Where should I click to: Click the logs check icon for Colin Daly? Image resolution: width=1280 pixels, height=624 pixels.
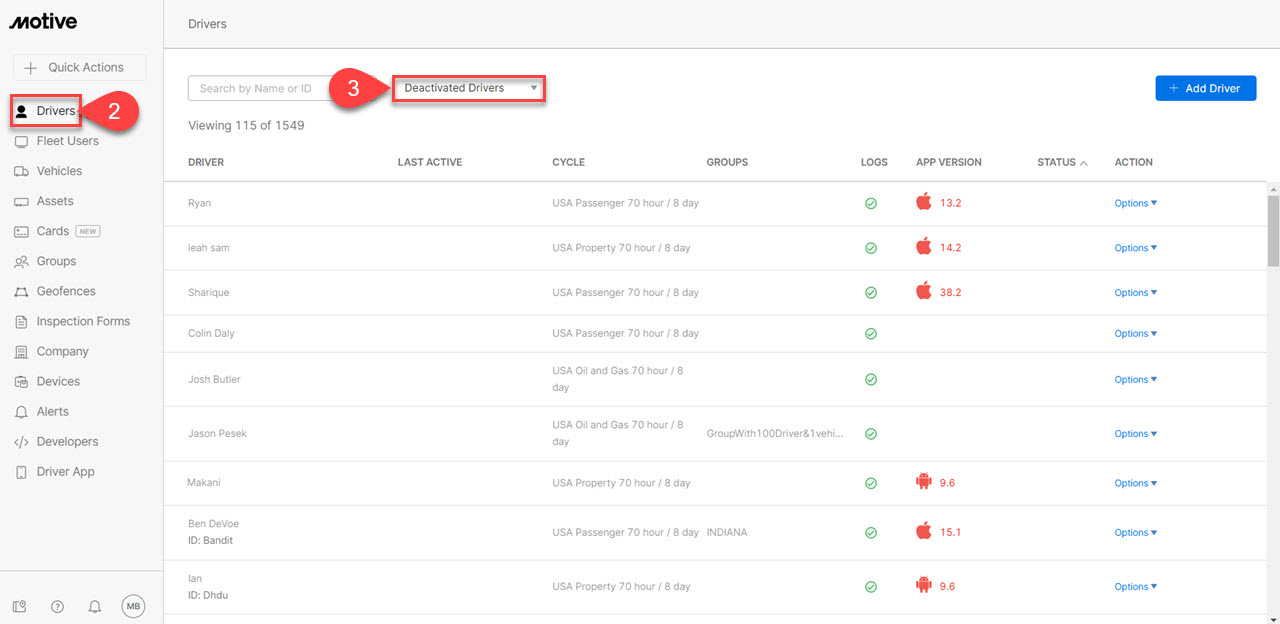pos(871,334)
